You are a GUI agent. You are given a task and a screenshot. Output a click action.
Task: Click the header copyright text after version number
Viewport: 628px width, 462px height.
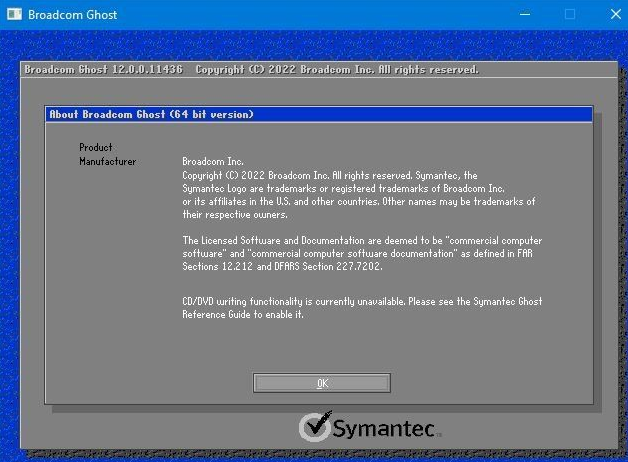pos(337,70)
